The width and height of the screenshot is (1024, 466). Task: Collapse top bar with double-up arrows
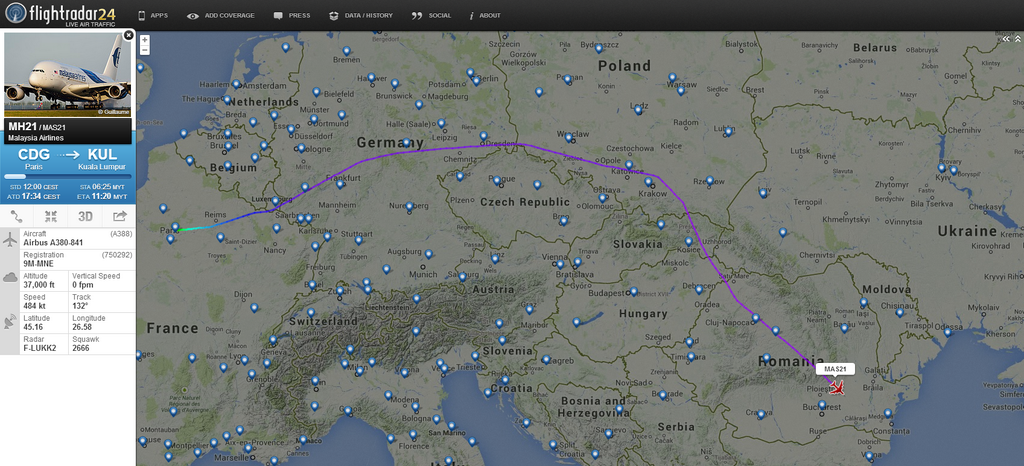click(1017, 39)
